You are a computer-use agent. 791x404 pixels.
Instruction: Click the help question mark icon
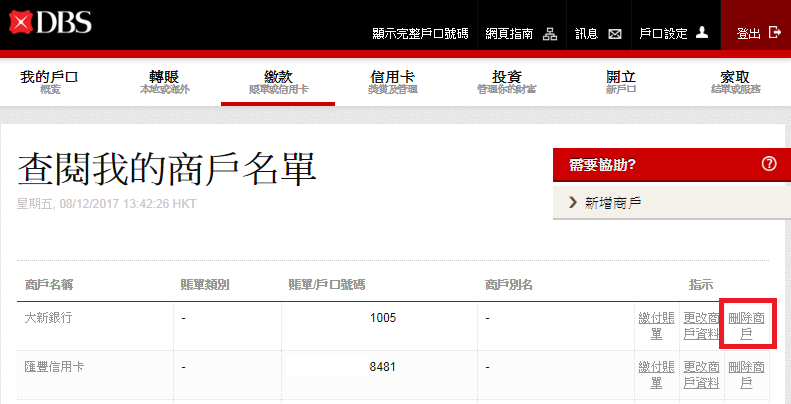pos(769,164)
